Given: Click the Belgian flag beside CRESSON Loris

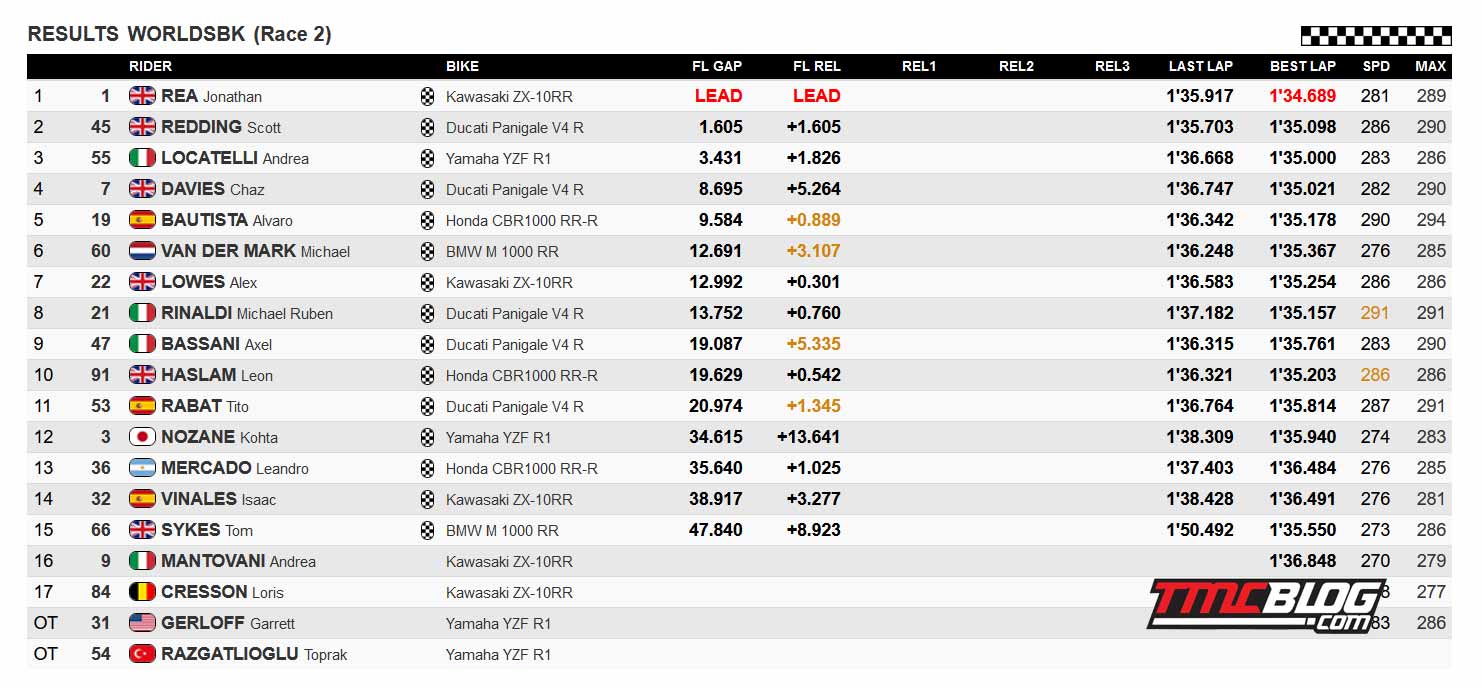Looking at the screenshot, I should point(143,592).
